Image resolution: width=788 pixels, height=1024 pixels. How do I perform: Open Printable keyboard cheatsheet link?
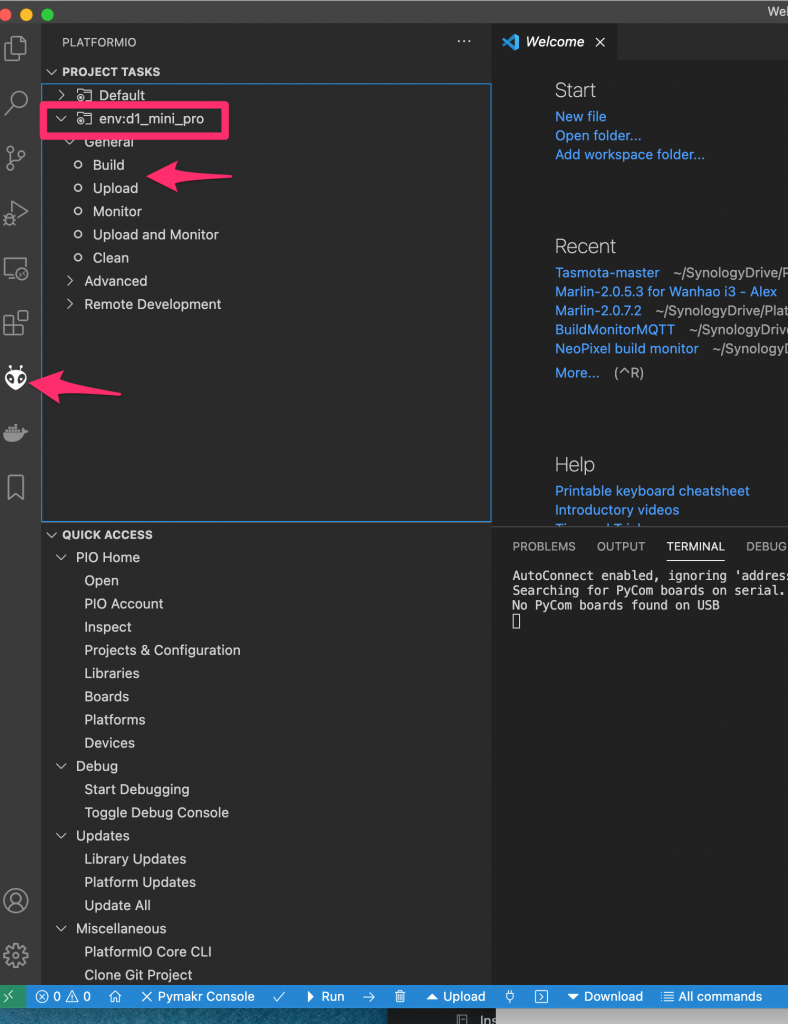point(652,491)
